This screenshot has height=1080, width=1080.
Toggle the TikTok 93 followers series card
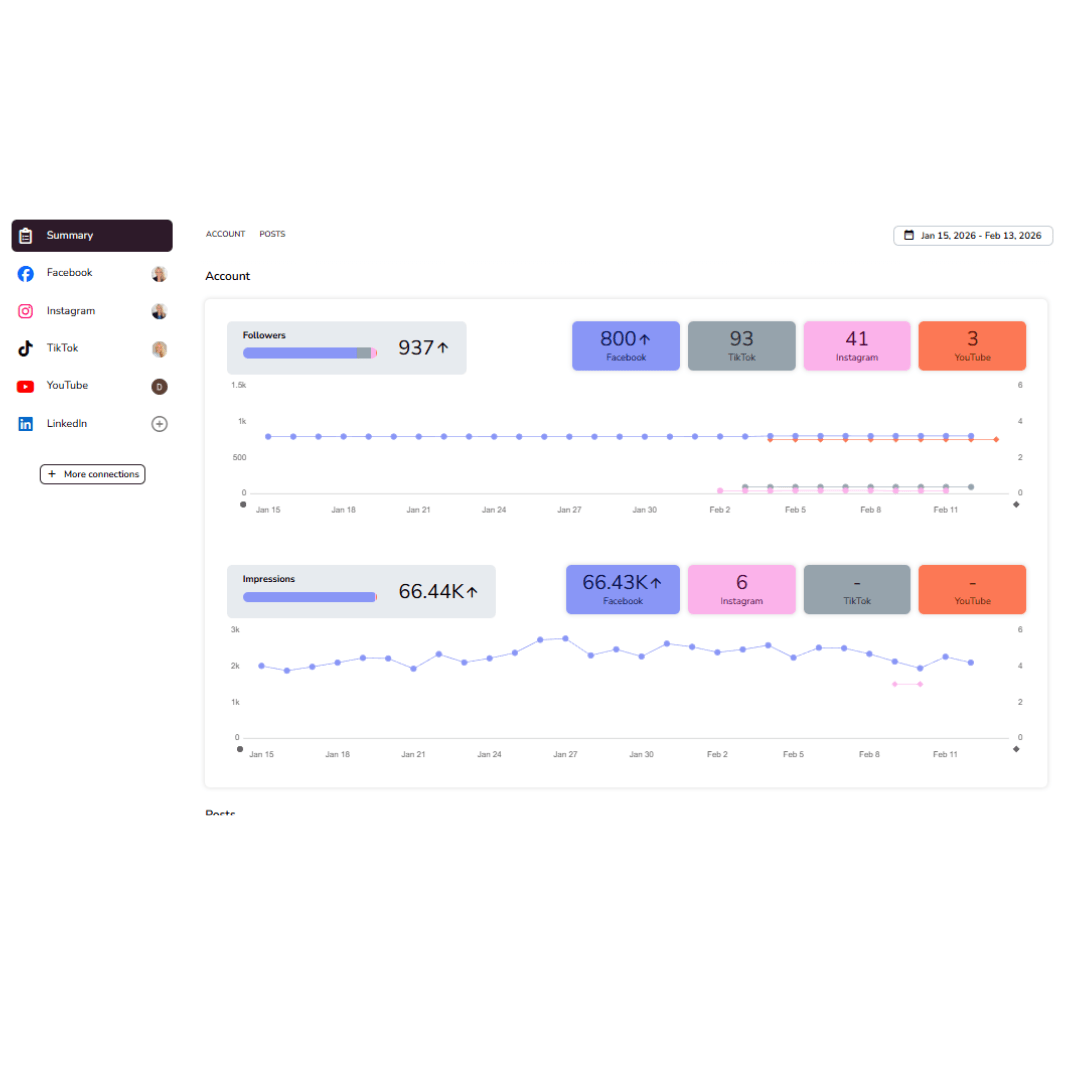point(741,346)
